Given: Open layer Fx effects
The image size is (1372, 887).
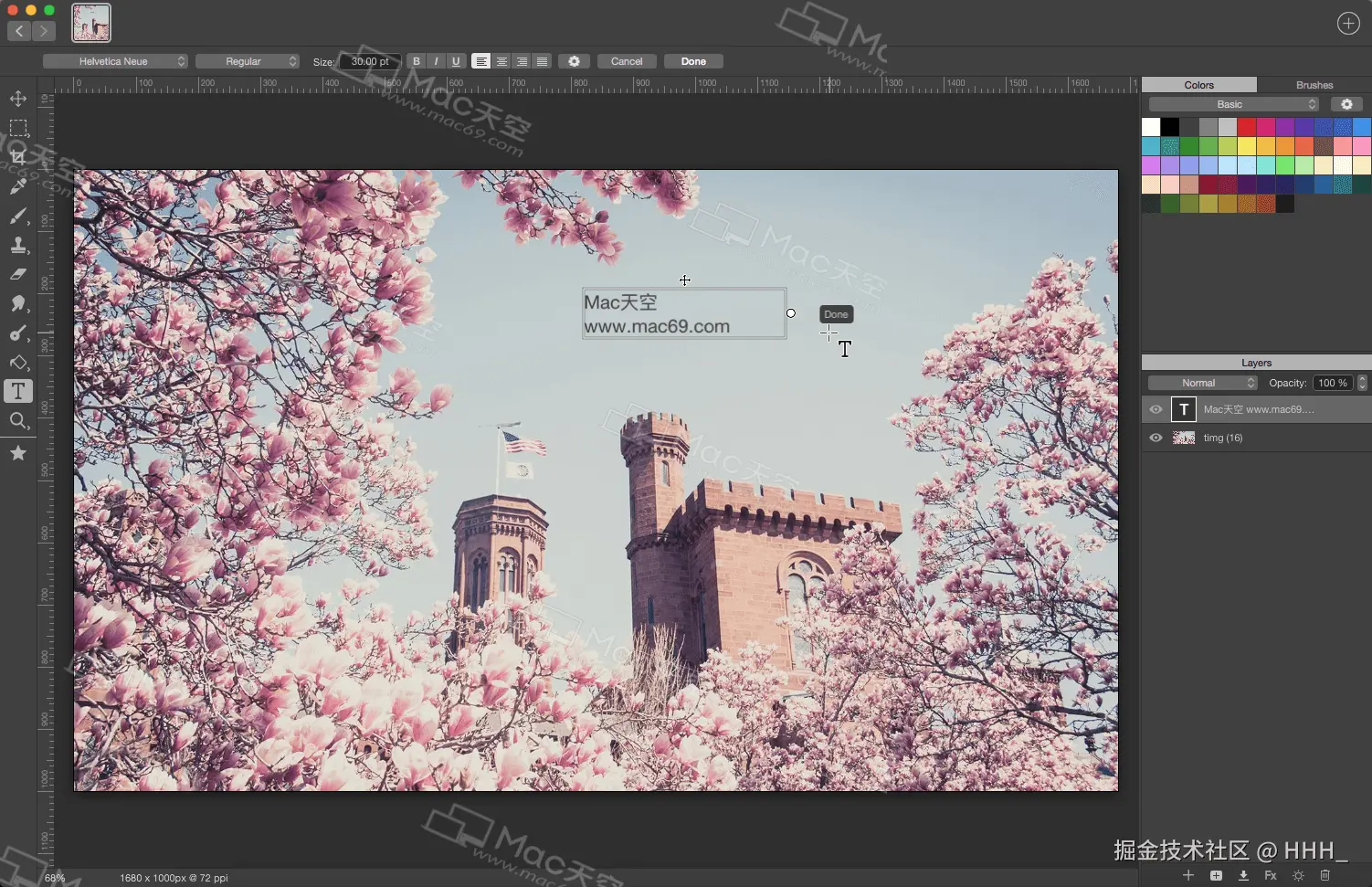Looking at the screenshot, I should click(x=1271, y=875).
